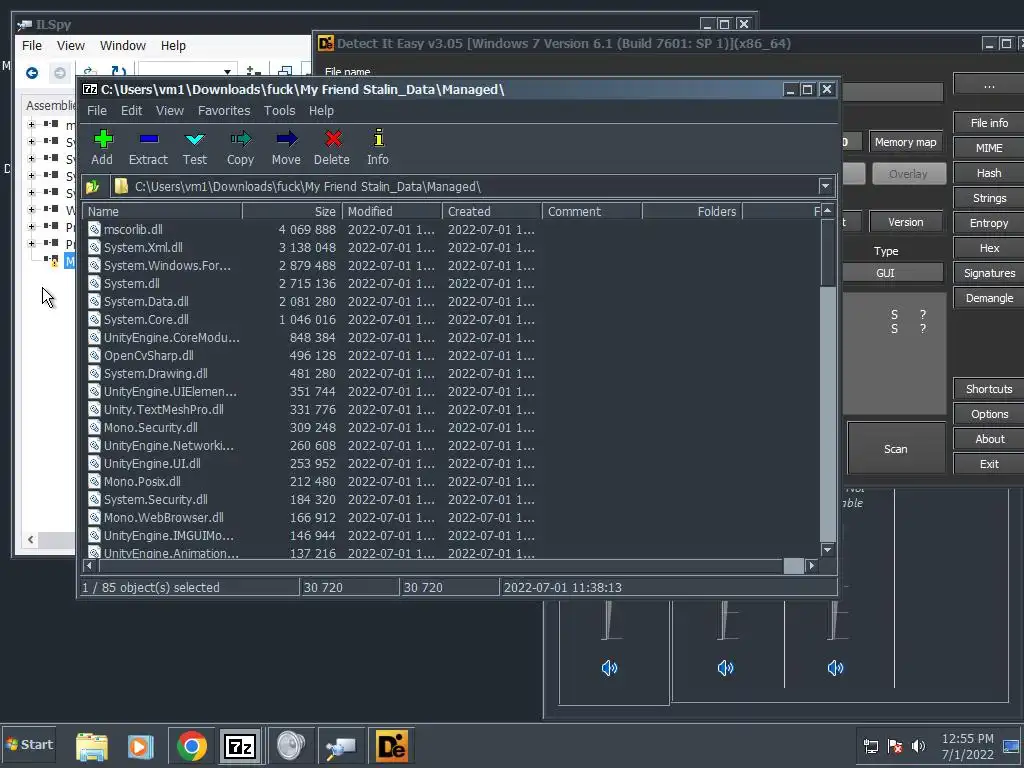
Task: Click the Hash button in Detect It Easy
Action: (989, 173)
